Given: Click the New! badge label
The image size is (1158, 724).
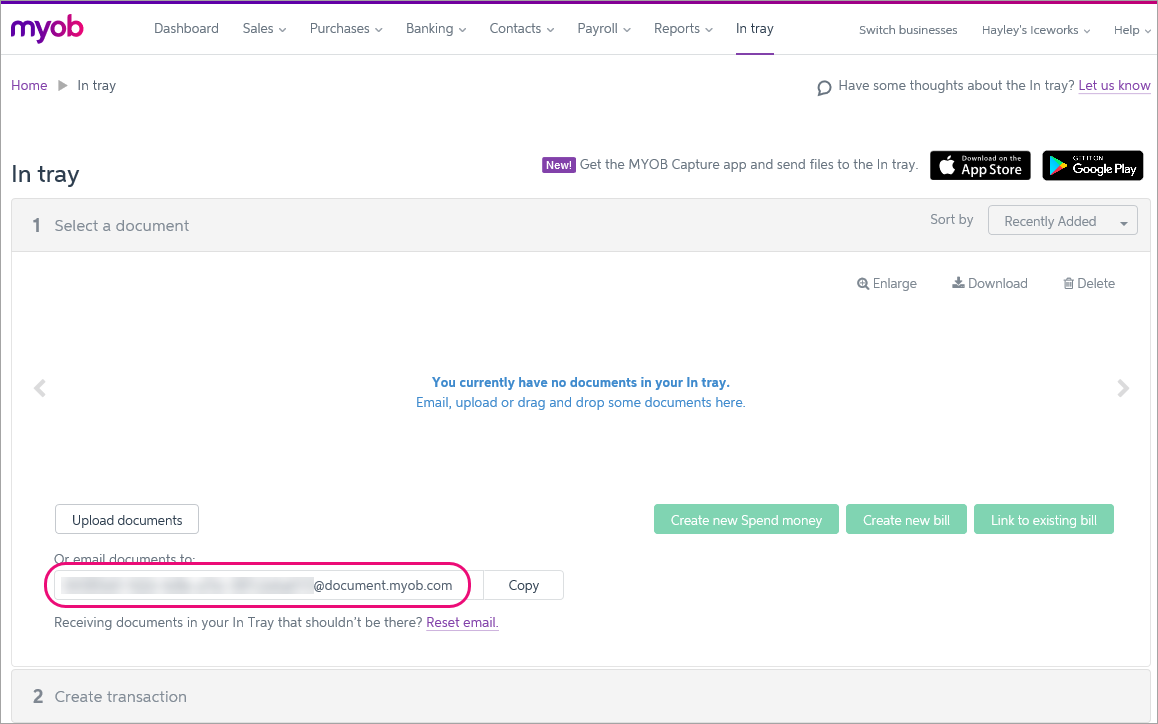Looking at the screenshot, I should pyautogui.click(x=558, y=165).
